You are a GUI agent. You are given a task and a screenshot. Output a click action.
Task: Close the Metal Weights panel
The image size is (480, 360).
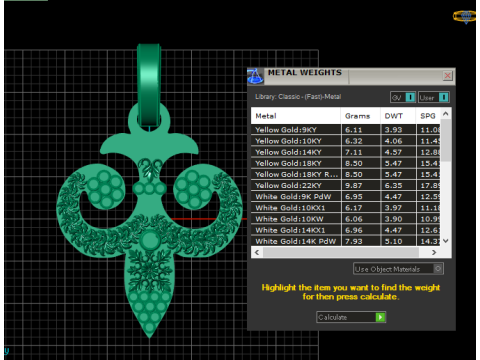[447, 76]
